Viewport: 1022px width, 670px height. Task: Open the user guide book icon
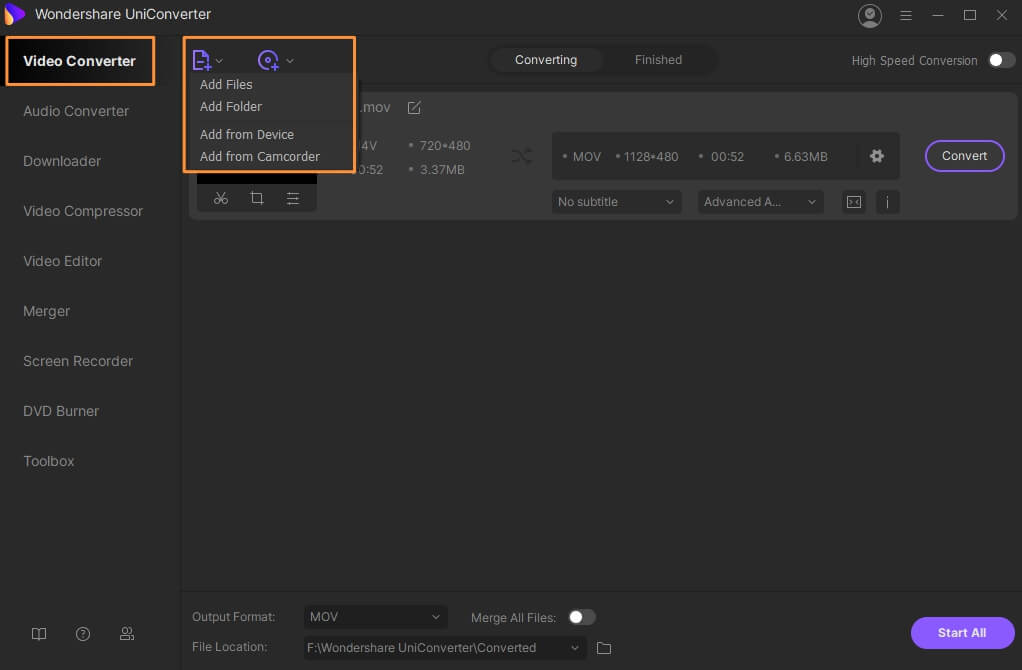(39, 634)
